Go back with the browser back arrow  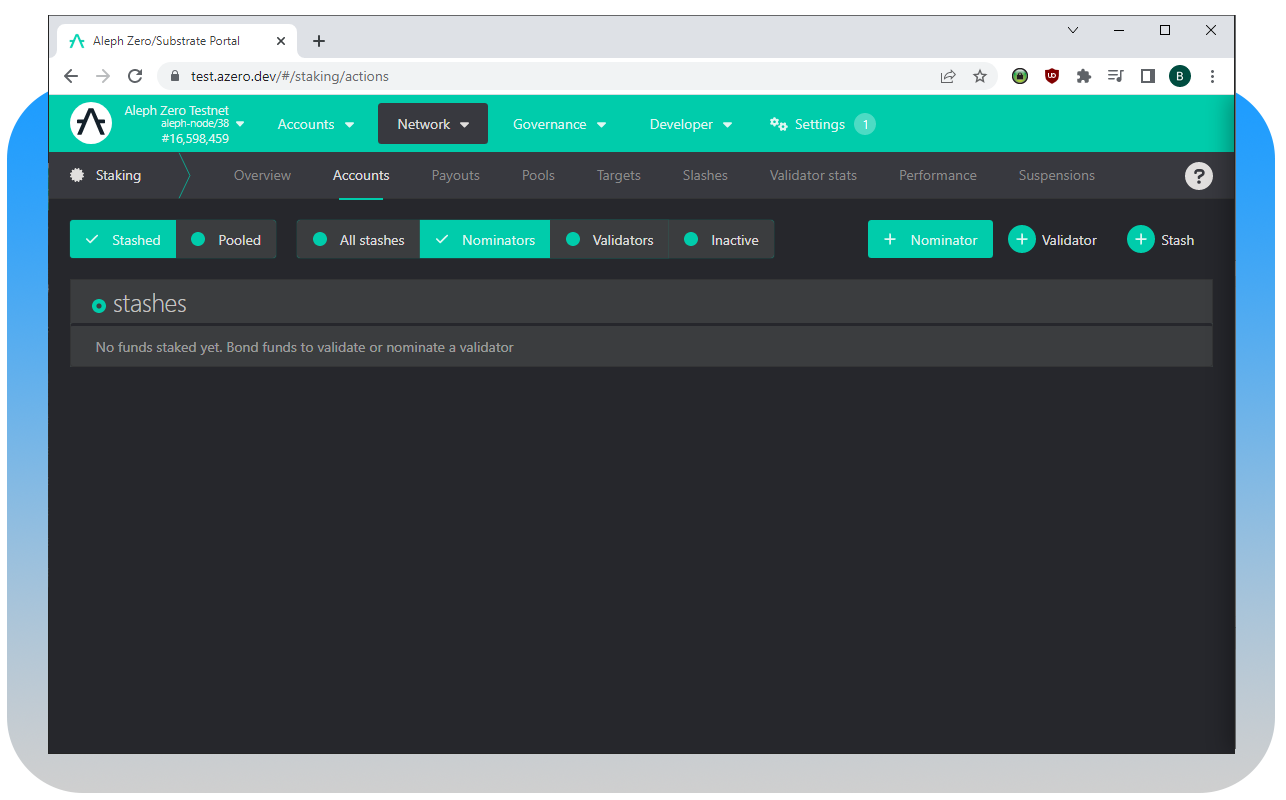(x=71, y=76)
